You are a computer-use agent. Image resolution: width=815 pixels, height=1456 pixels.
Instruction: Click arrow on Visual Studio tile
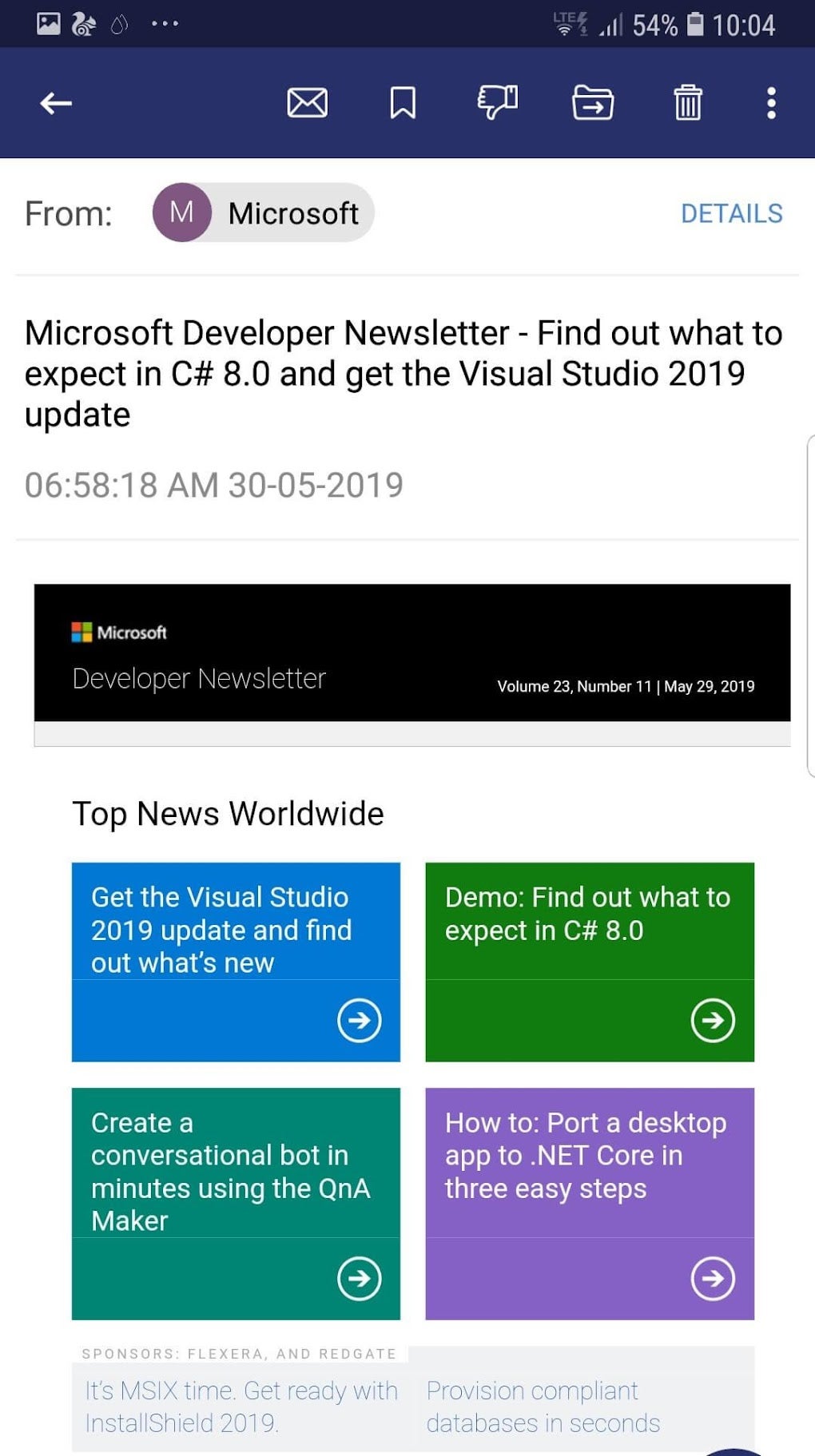[x=359, y=1020]
